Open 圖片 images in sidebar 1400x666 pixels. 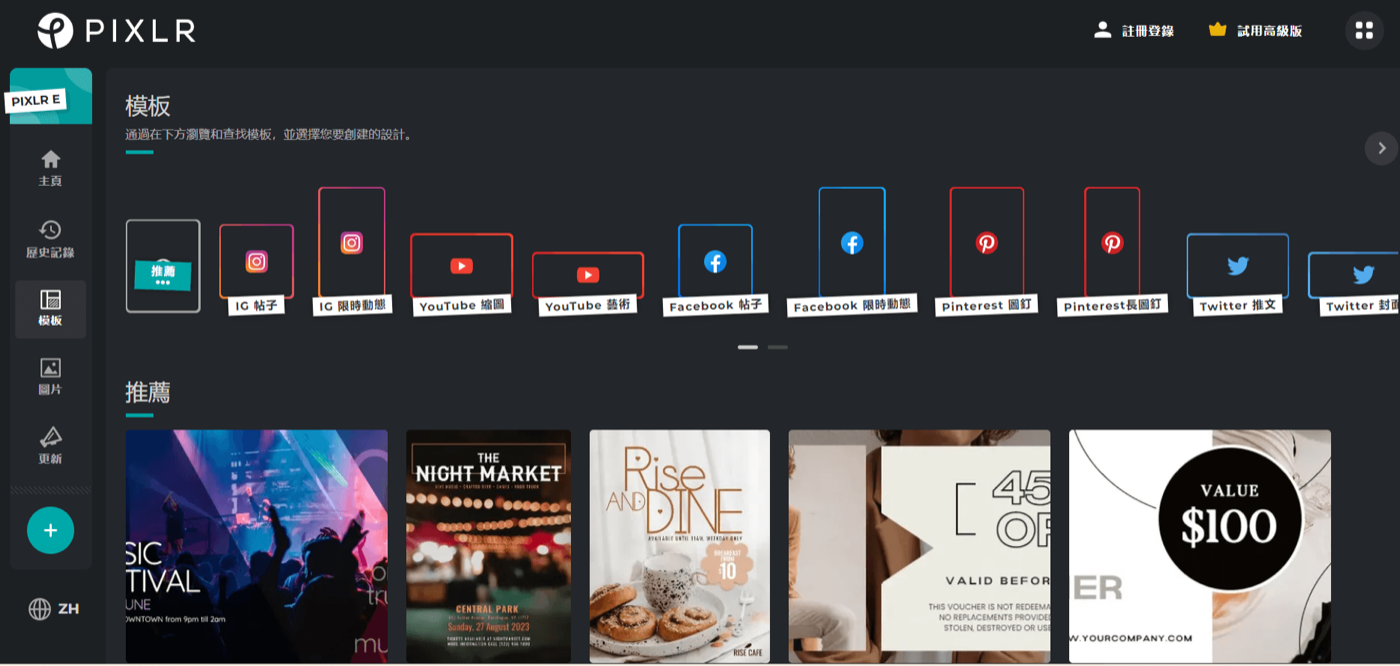click(50, 377)
